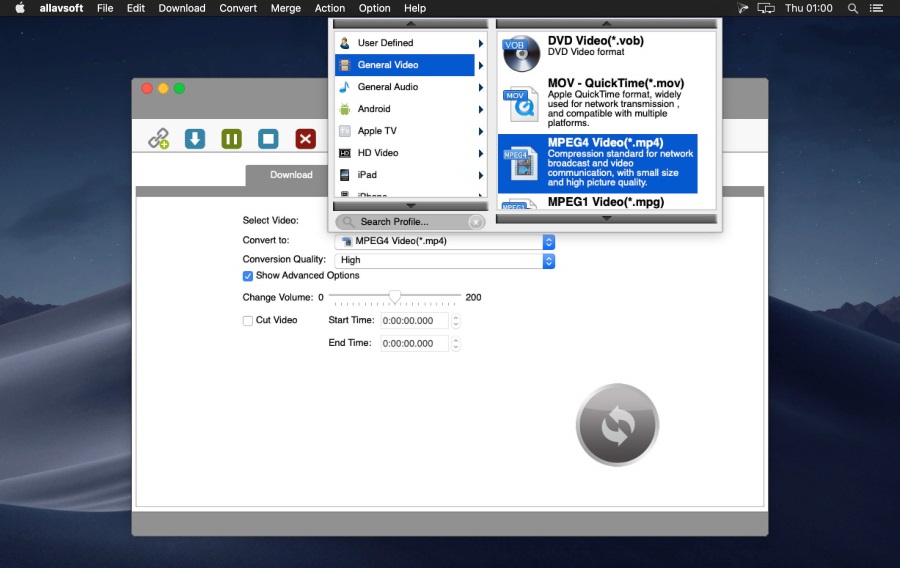Expand Android submenu arrow

click(x=480, y=110)
